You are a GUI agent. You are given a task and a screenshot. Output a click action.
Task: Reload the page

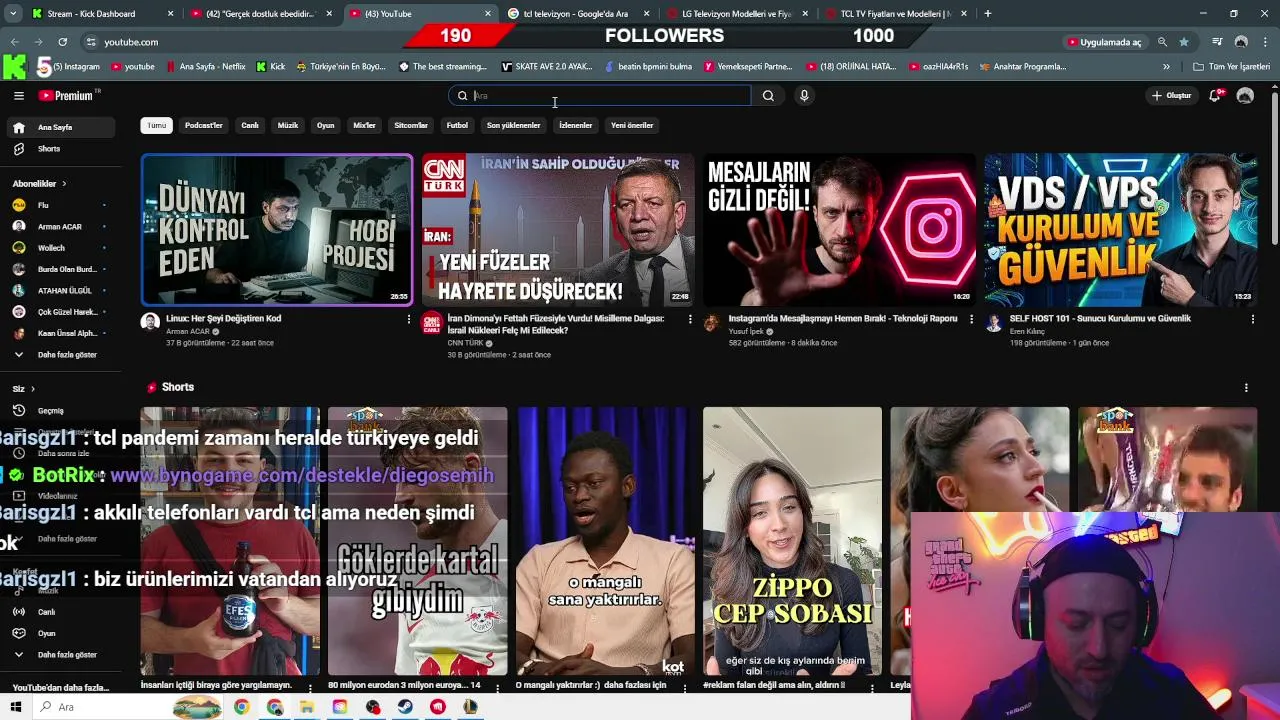[62, 42]
